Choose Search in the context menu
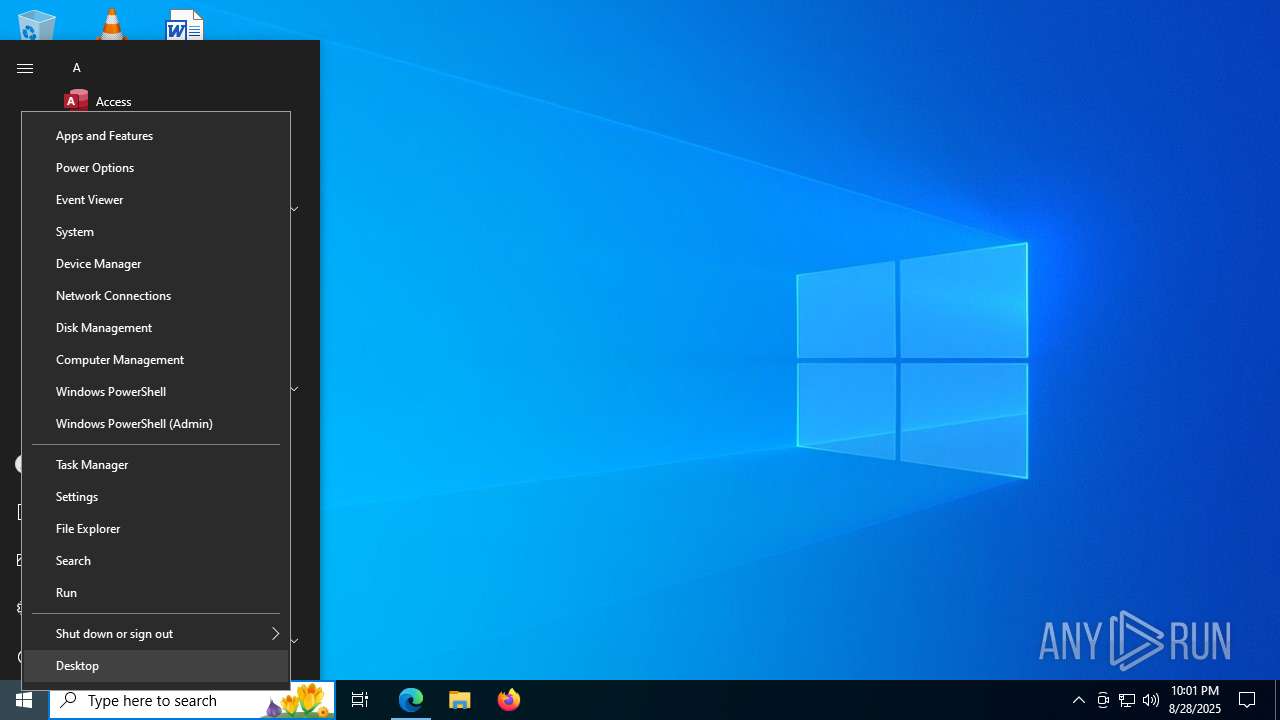Screen dimensions: 1280x720 click(x=156, y=560)
